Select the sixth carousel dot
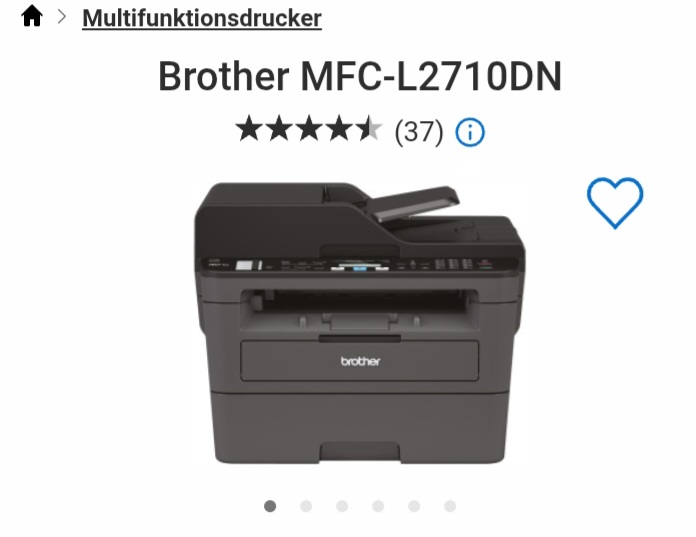This screenshot has width=696, height=537. (450, 506)
